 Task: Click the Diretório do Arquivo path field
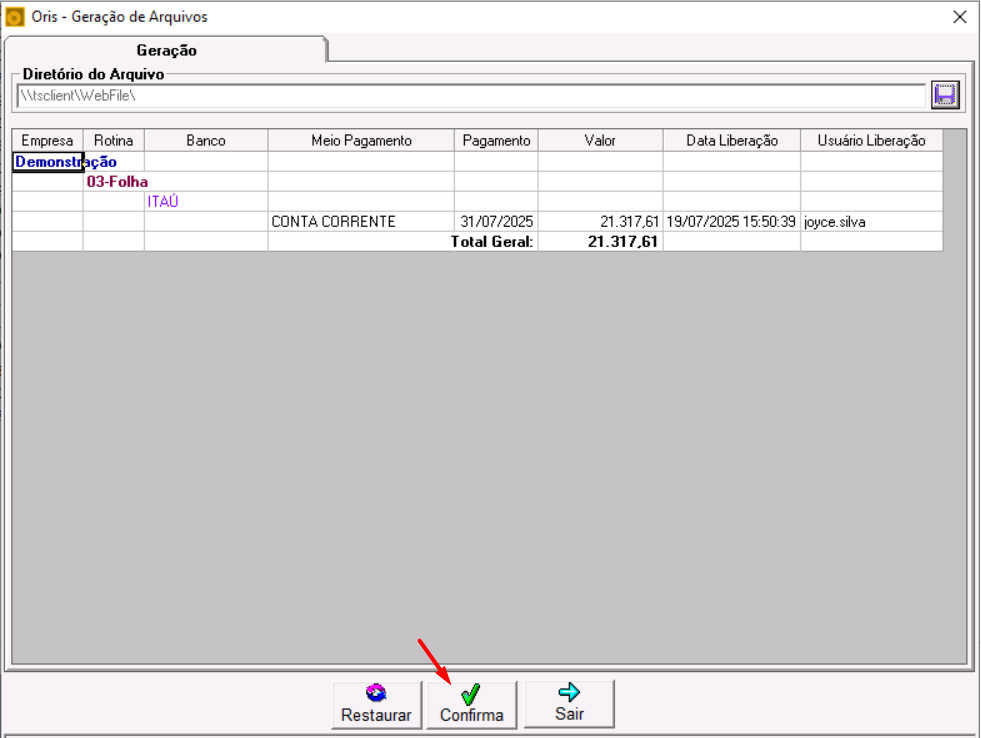[x=471, y=96]
